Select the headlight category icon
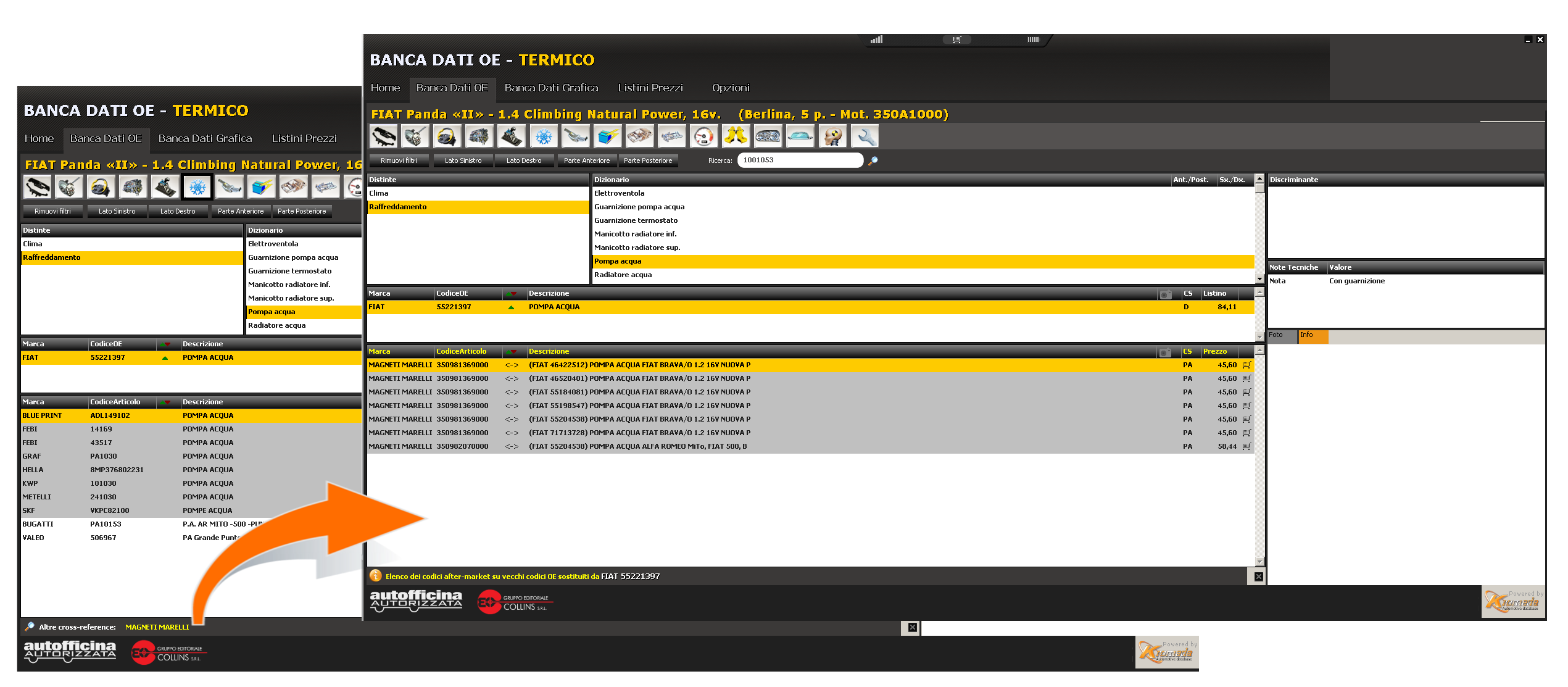 pyautogui.click(x=768, y=136)
